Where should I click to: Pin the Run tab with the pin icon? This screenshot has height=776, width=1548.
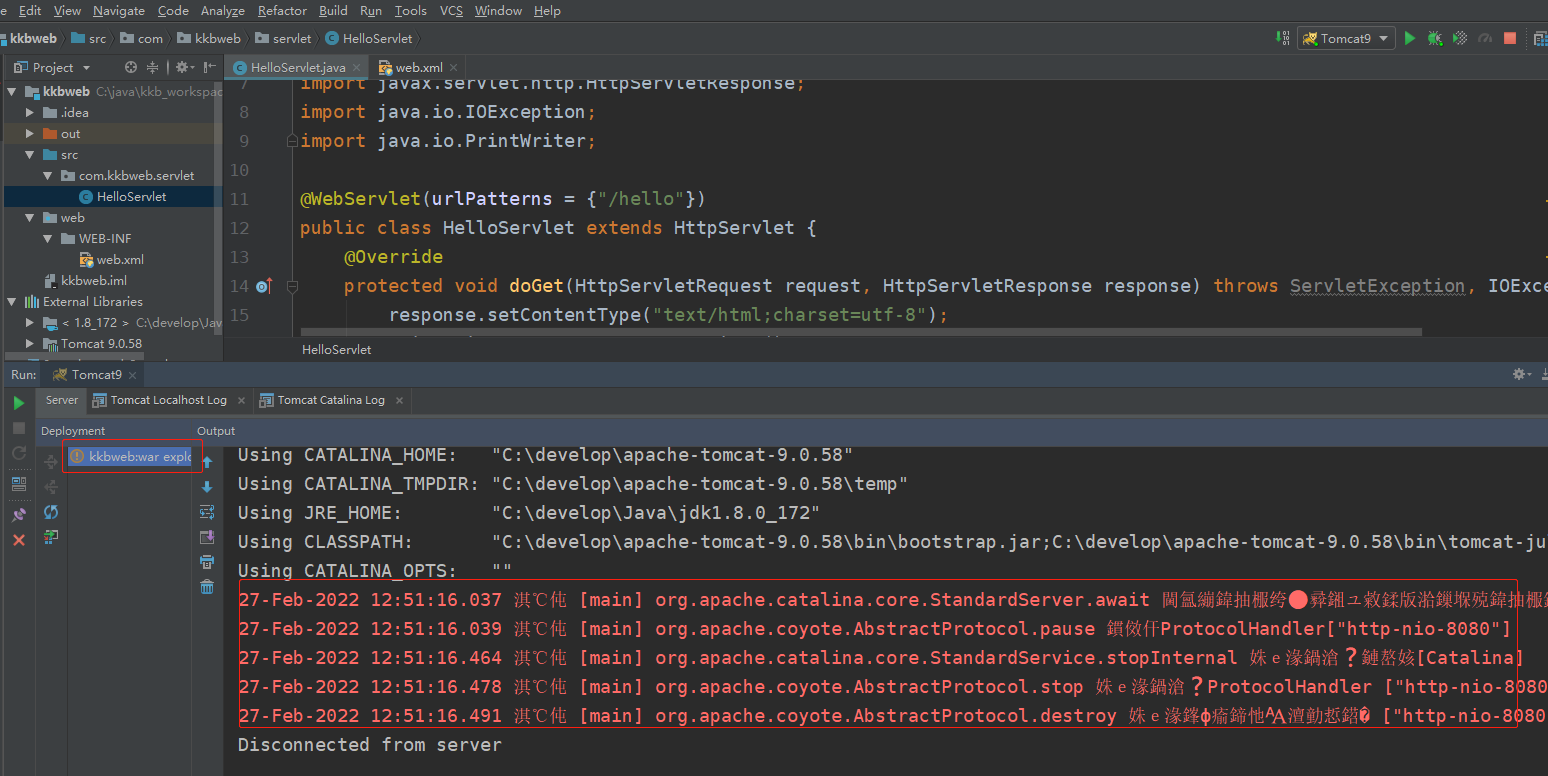point(19,515)
